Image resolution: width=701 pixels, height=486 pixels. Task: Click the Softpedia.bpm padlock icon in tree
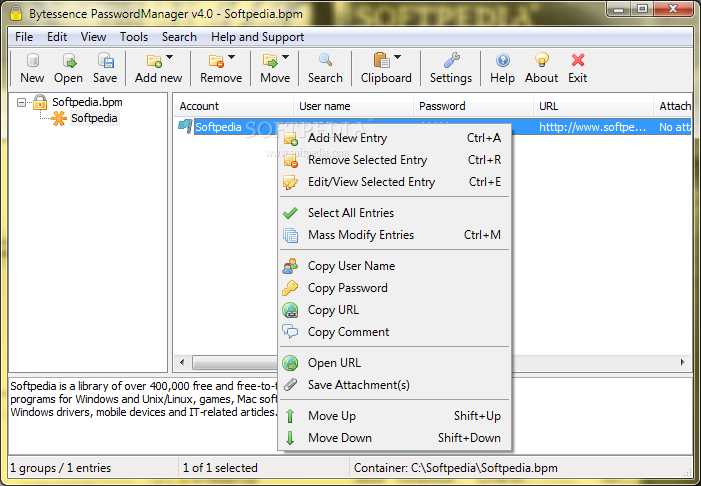coord(40,102)
